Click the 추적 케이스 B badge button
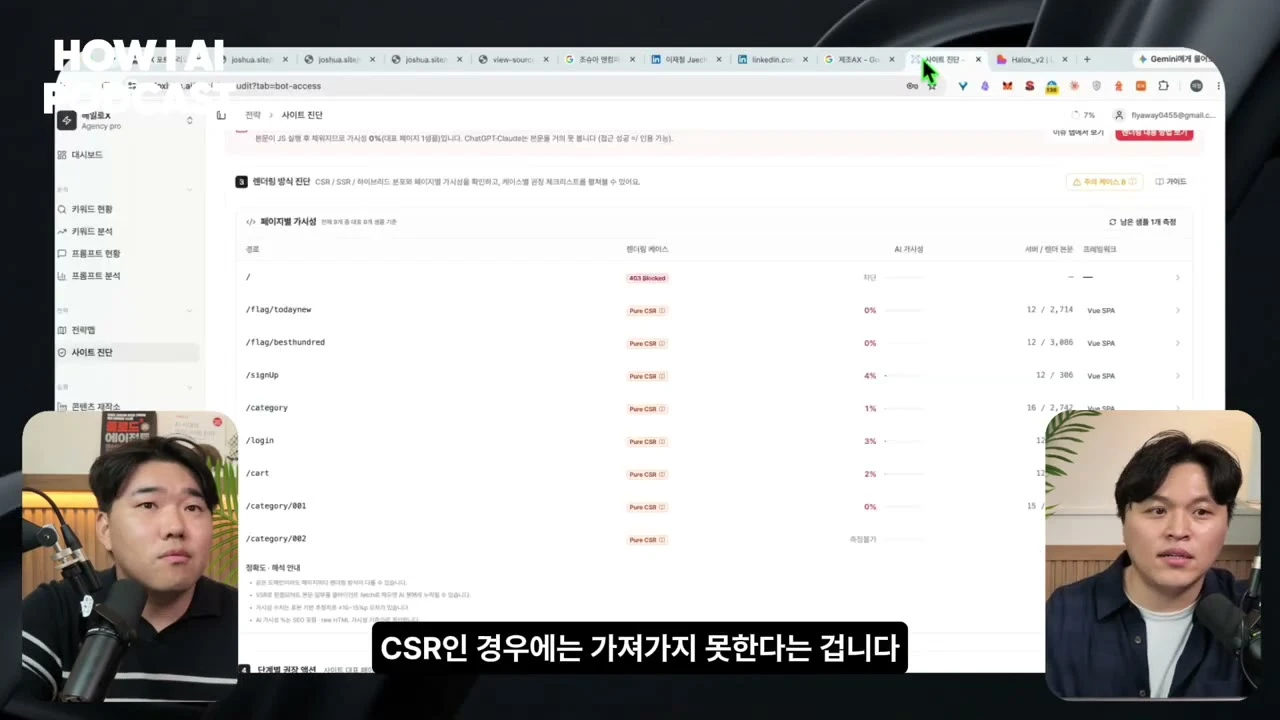This screenshot has width=1280, height=720. 1104,182
